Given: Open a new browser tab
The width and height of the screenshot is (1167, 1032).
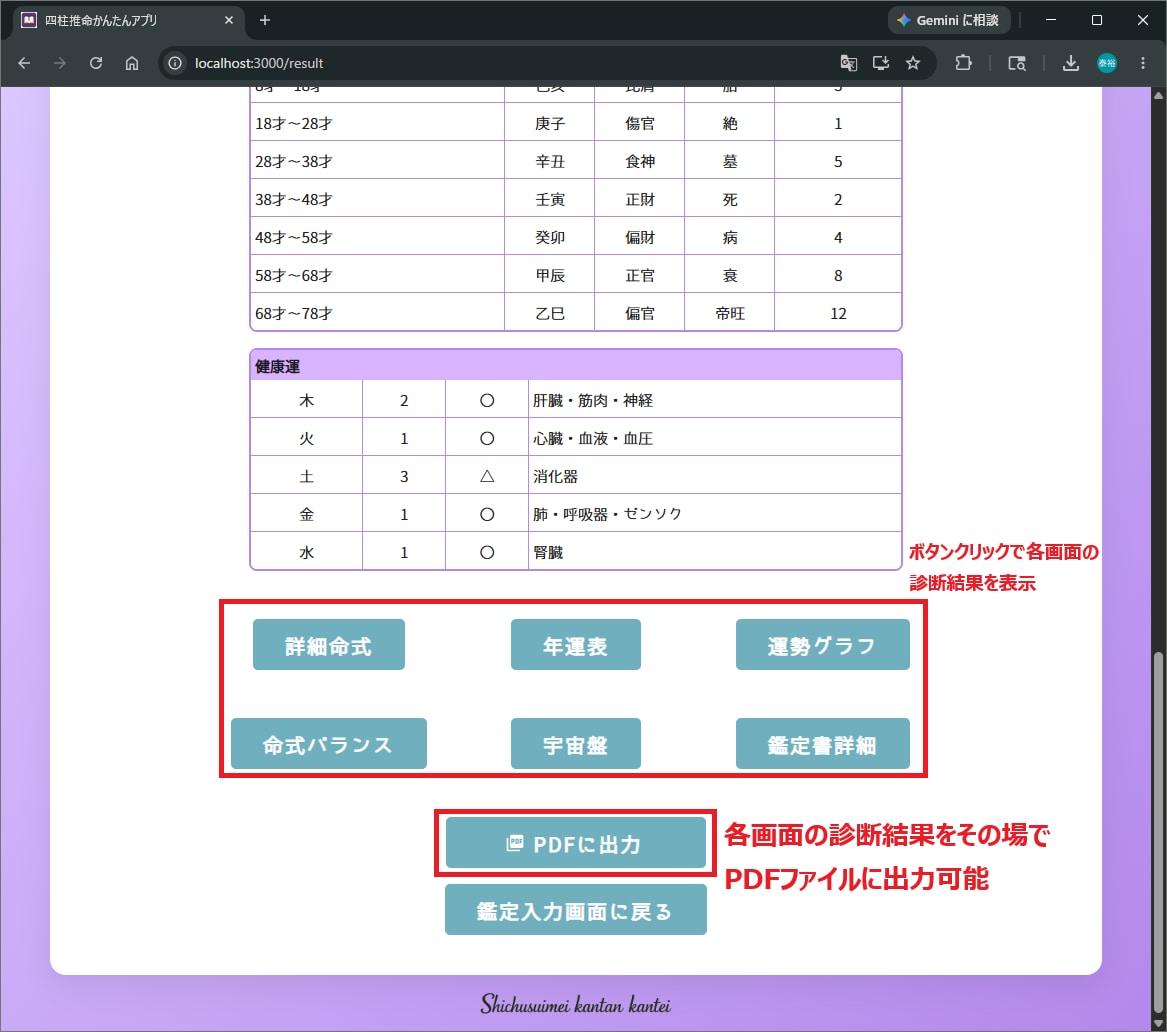Looking at the screenshot, I should 265,20.
